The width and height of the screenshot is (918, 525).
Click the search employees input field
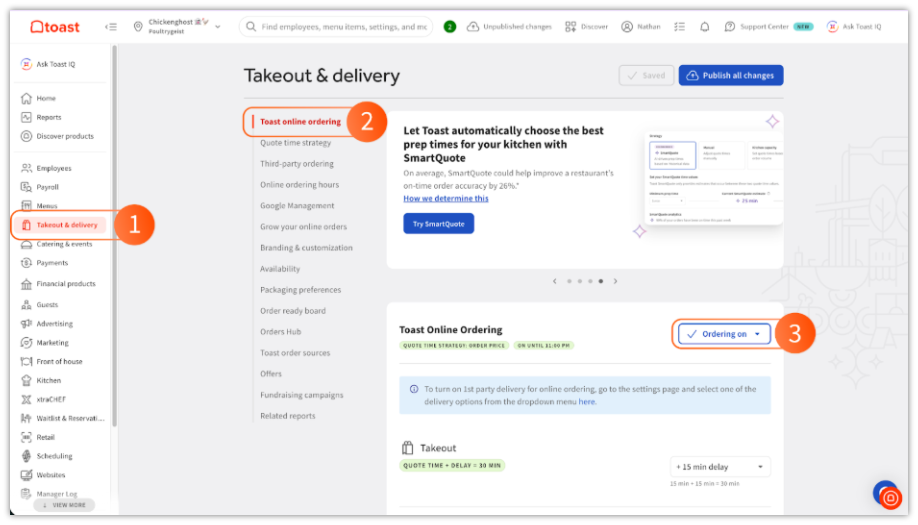pyautogui.click(x=343, y=27)
